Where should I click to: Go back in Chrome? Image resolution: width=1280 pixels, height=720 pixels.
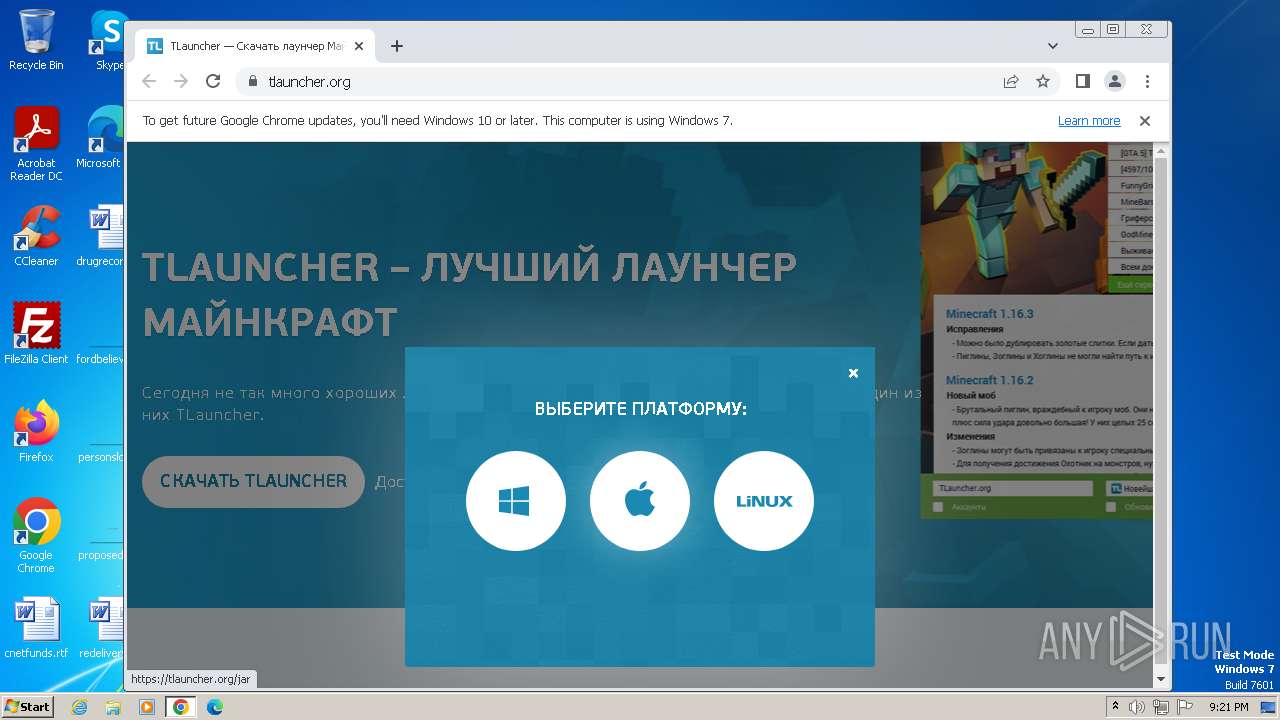point(149,82)
